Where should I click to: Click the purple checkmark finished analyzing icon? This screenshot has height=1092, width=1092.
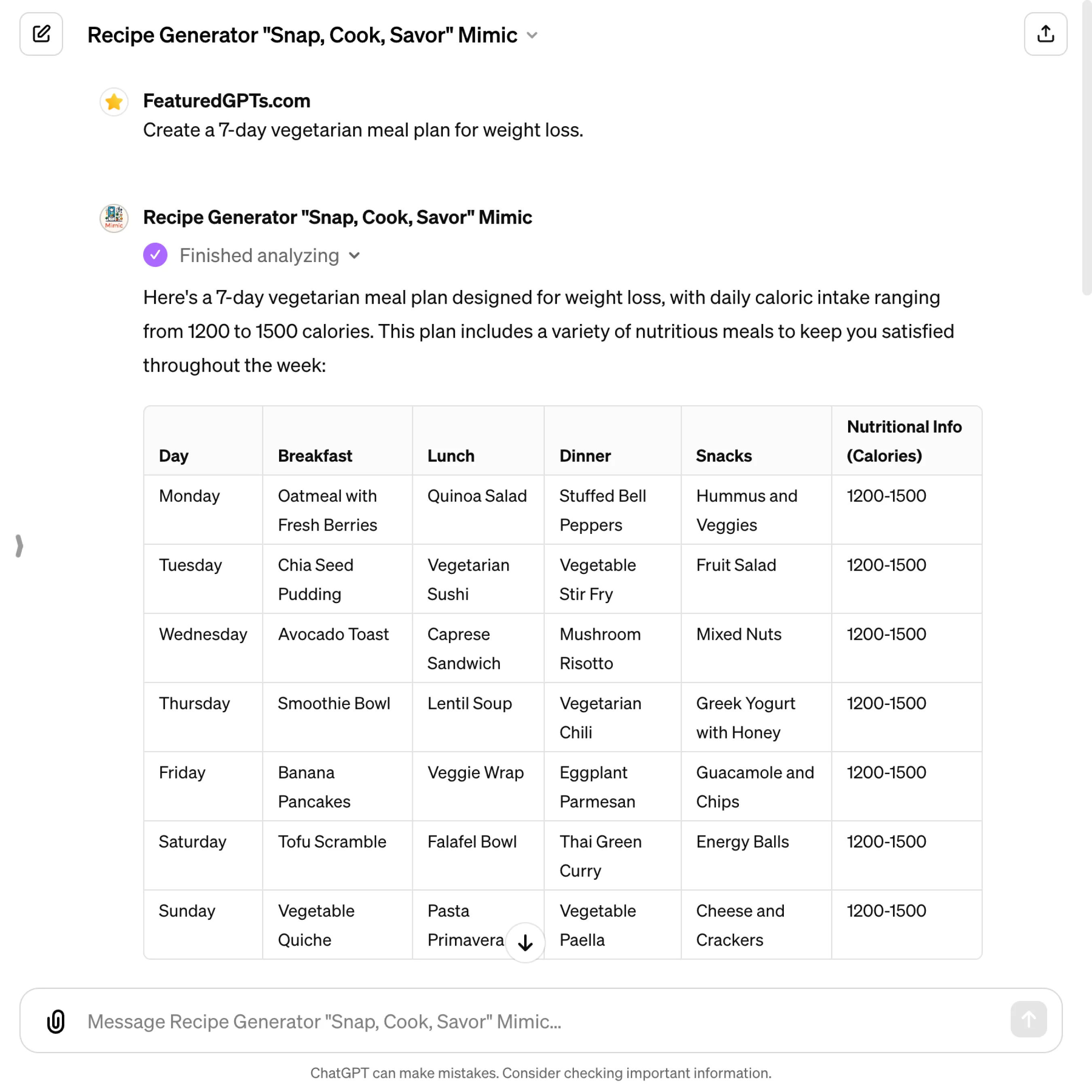(154, 255)
